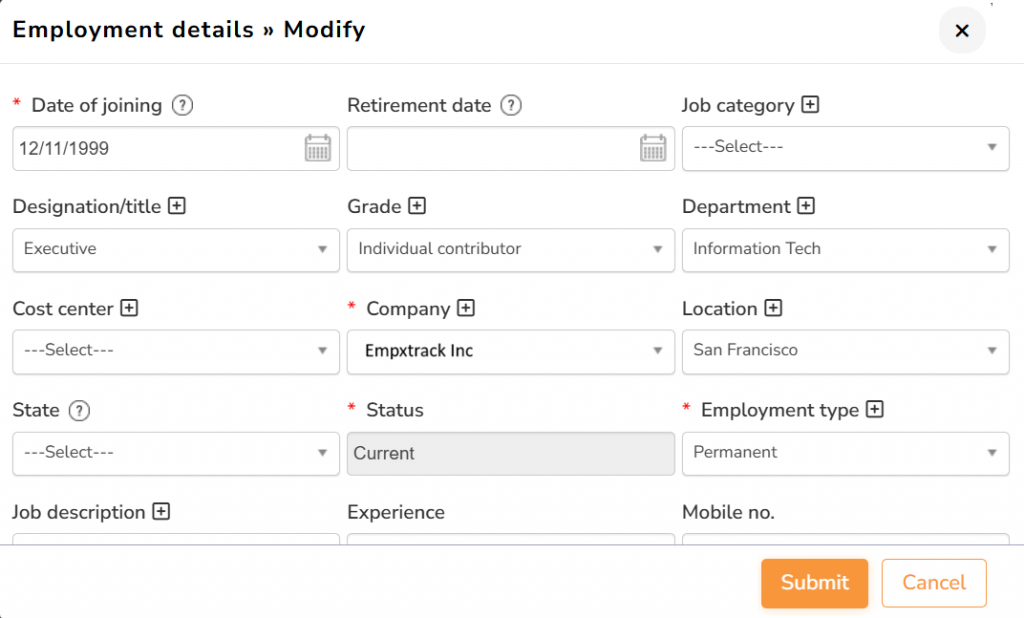Screen dimensions: 1024x618
Task: Click the Cancel button
Action: click(x=934, y=583)
